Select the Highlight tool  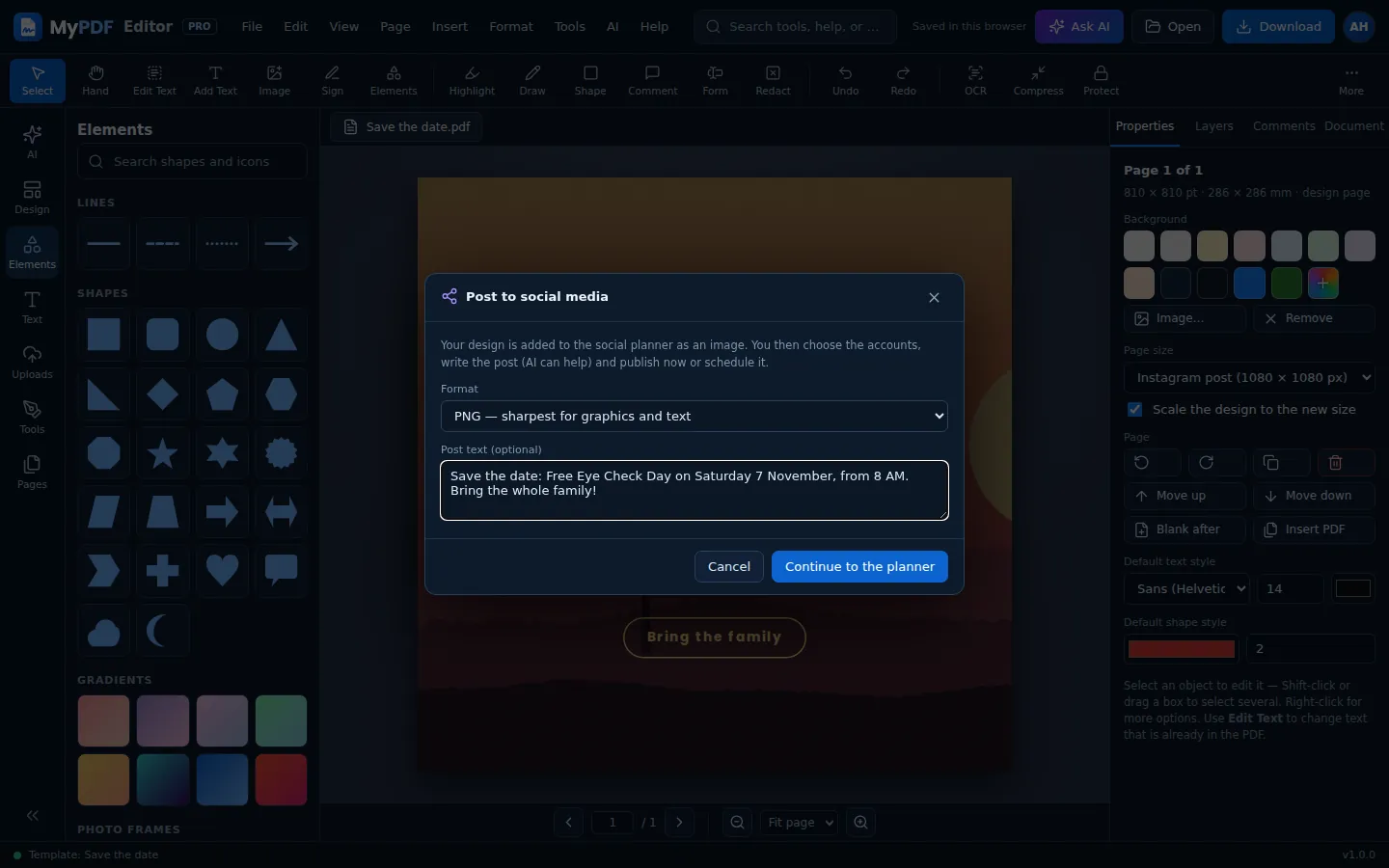(x=472, y=80)
